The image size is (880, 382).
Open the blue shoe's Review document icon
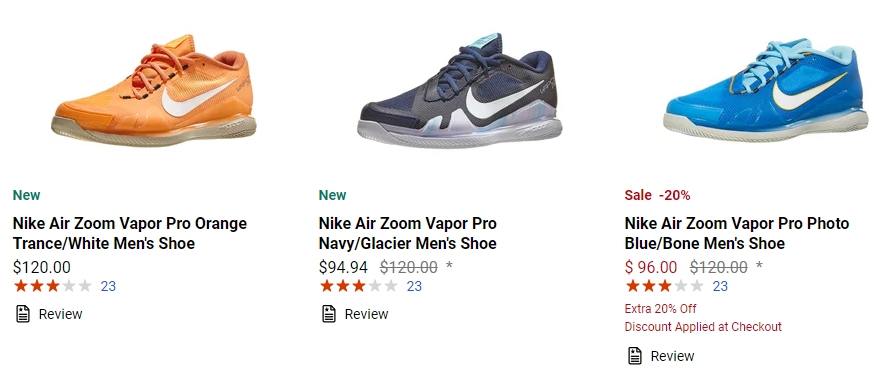point(635,356)
